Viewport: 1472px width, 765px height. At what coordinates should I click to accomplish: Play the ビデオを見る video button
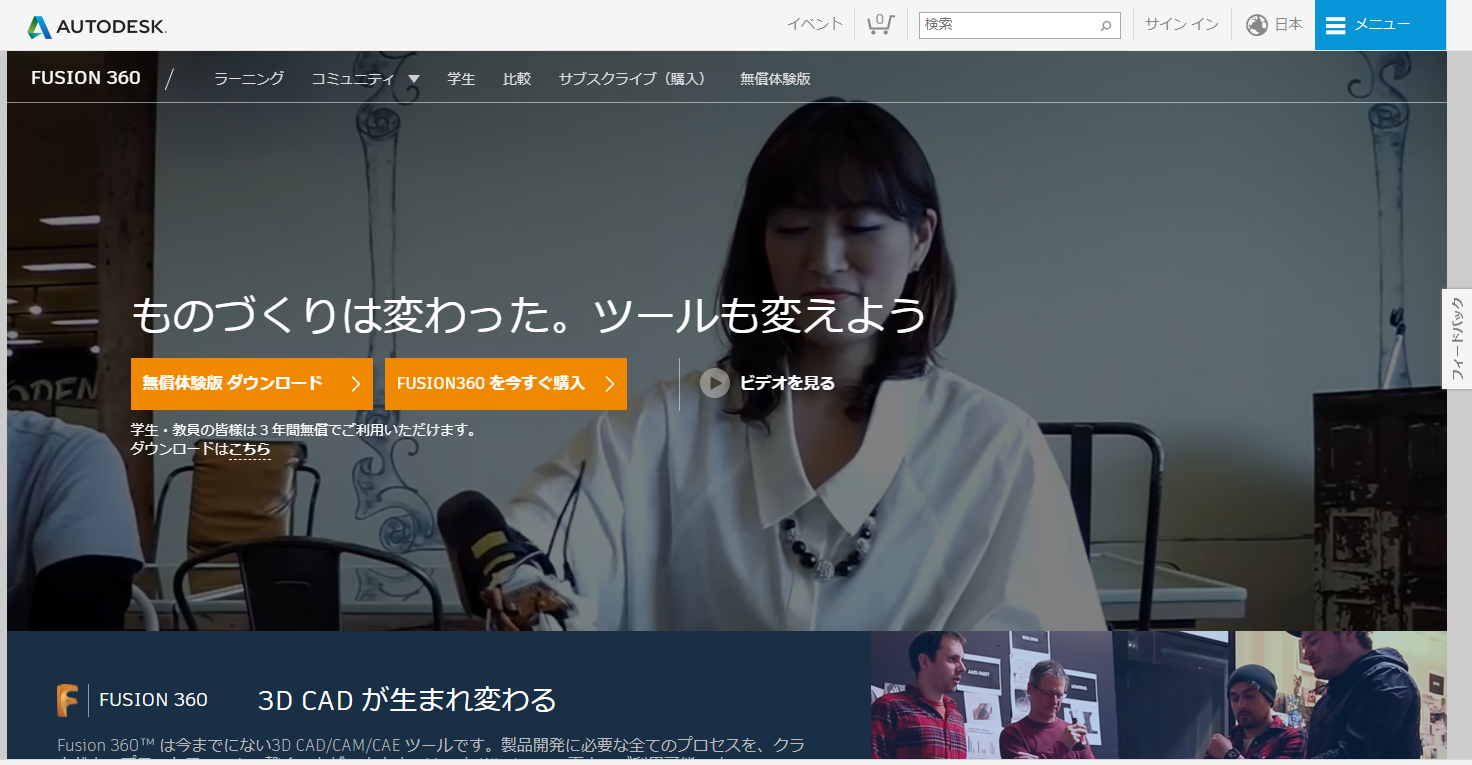click(714, 383)
